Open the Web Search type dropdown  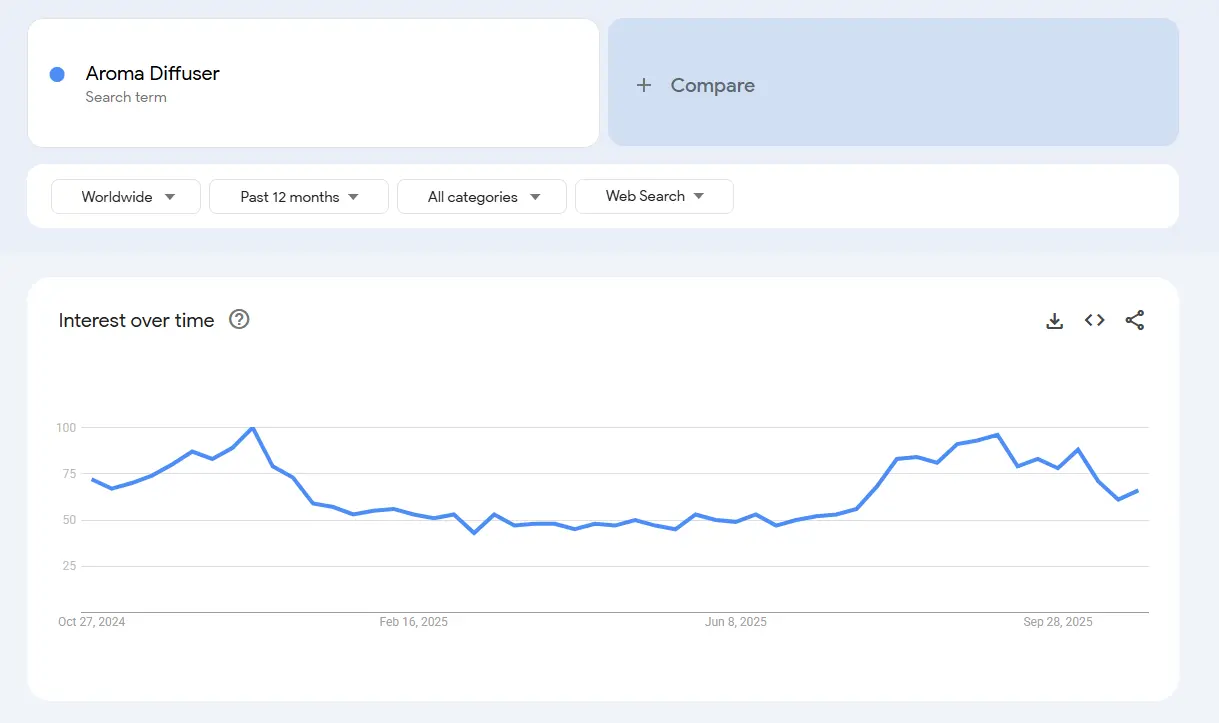(654, 196)
